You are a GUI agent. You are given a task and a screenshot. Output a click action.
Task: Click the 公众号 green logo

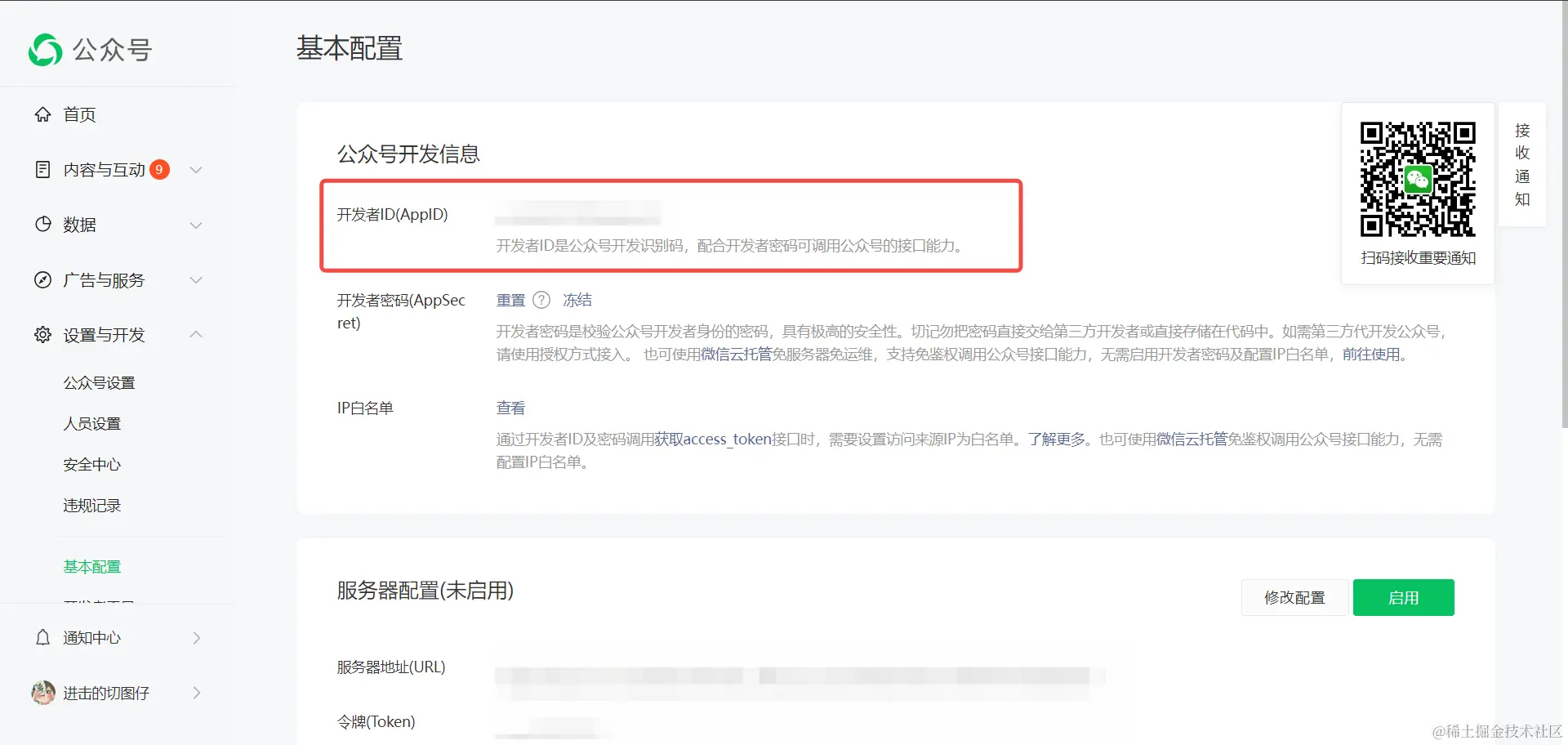click(45, 49)
